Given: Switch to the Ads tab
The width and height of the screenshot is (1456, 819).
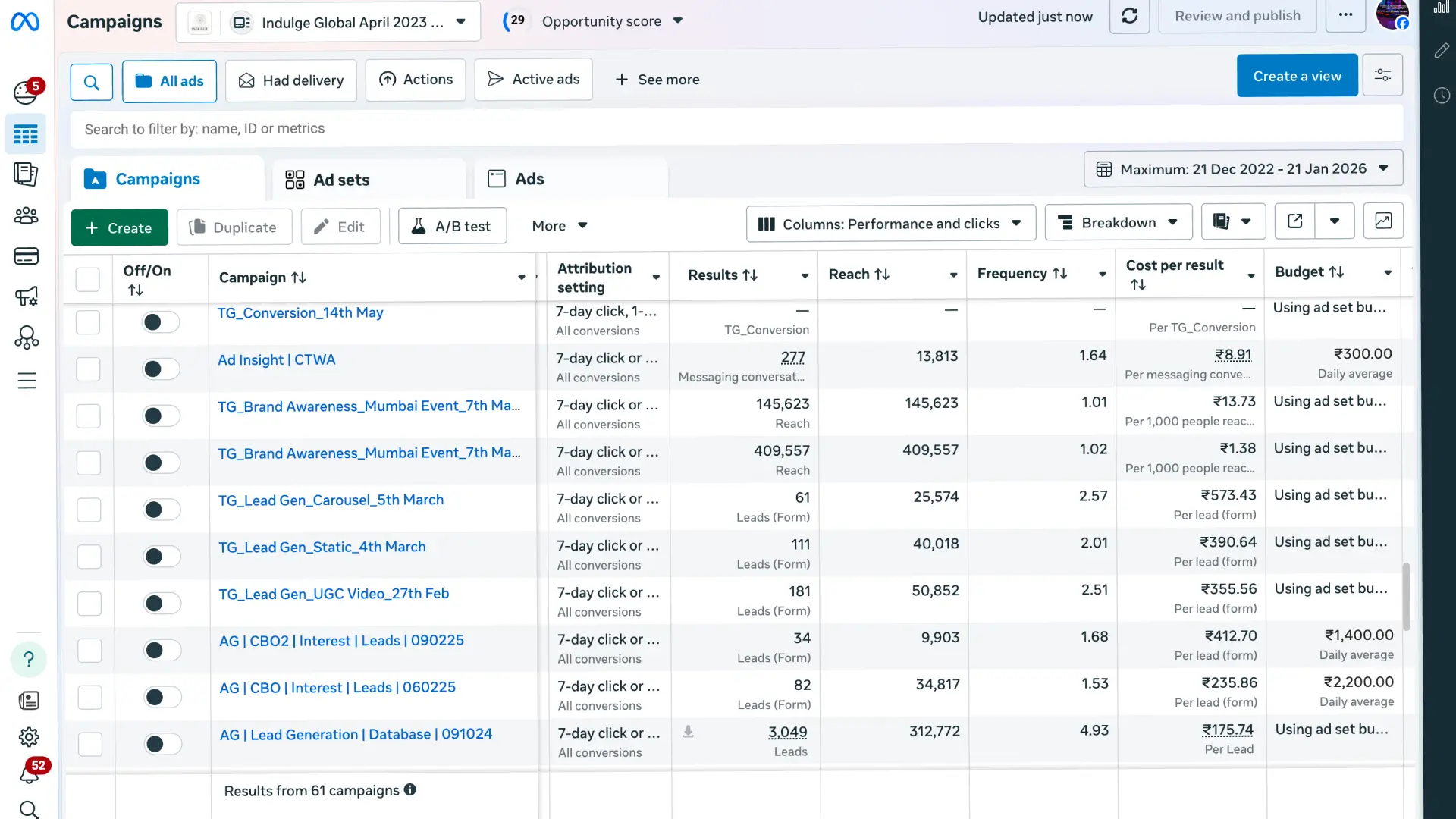Looking at the screenshot, I should [x=516, y=179].
